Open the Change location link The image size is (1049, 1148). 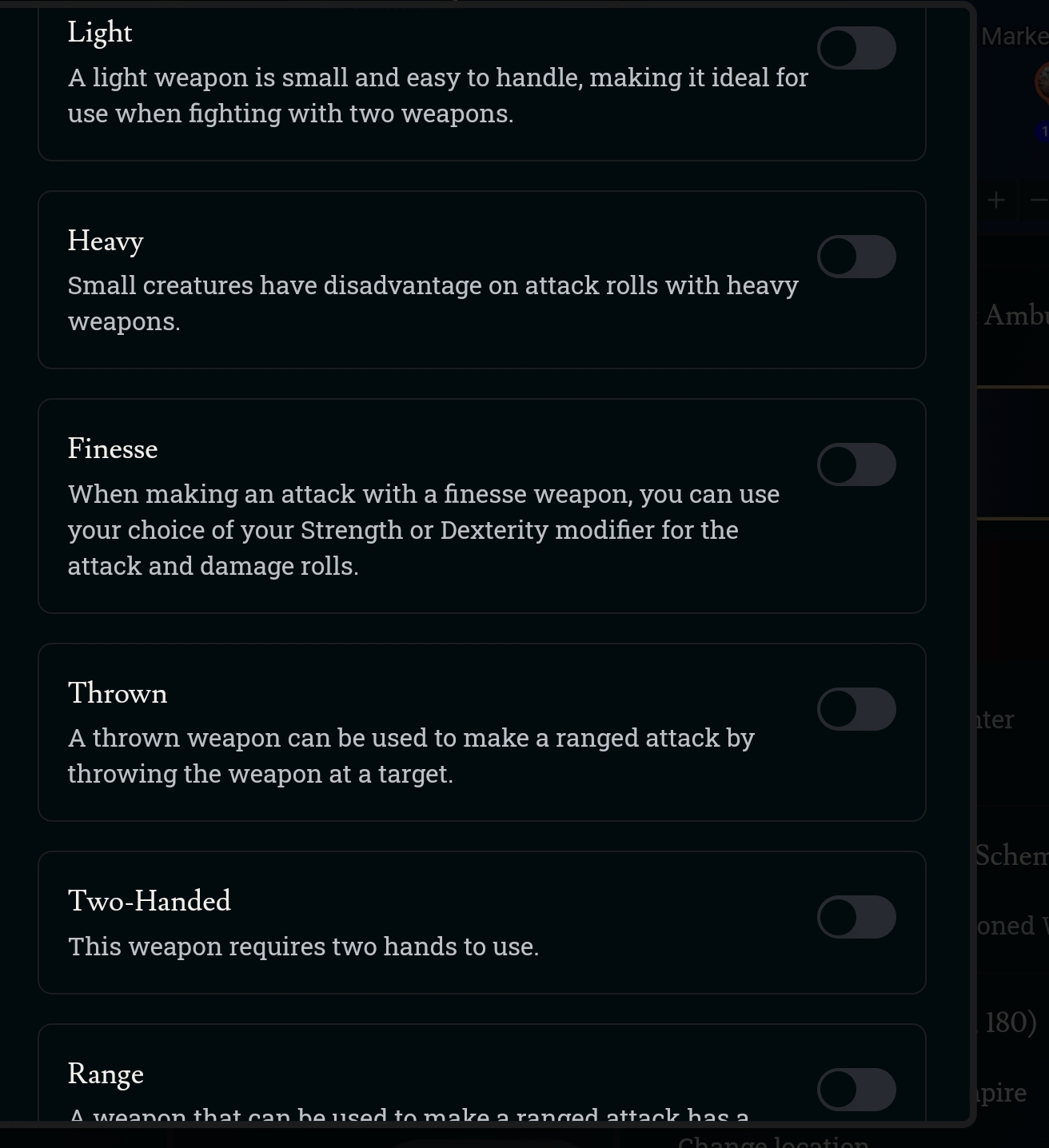click(773, 1142)
